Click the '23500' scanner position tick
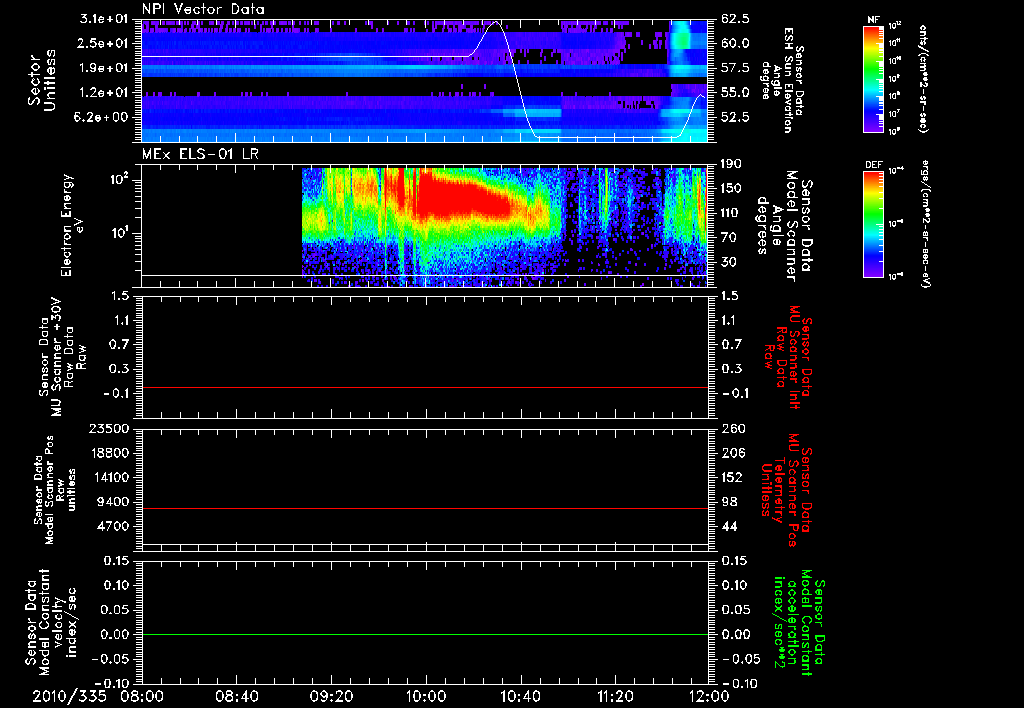 pos(110,428)
